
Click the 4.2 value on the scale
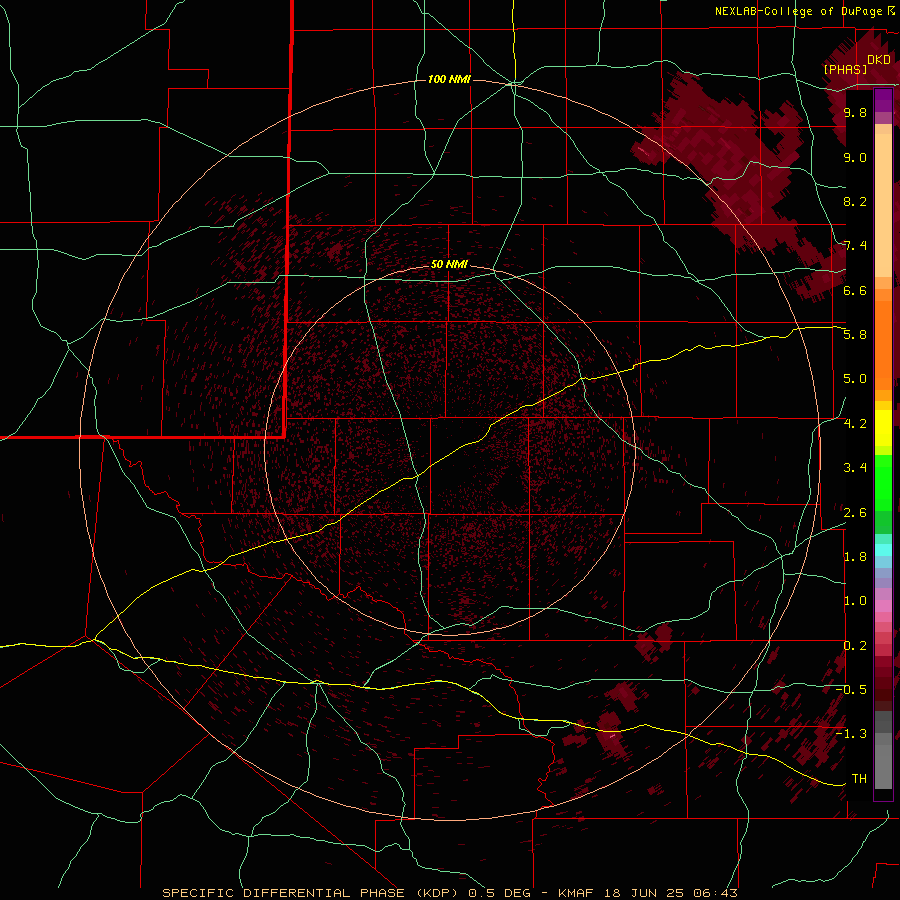click(x=855, y=424)
